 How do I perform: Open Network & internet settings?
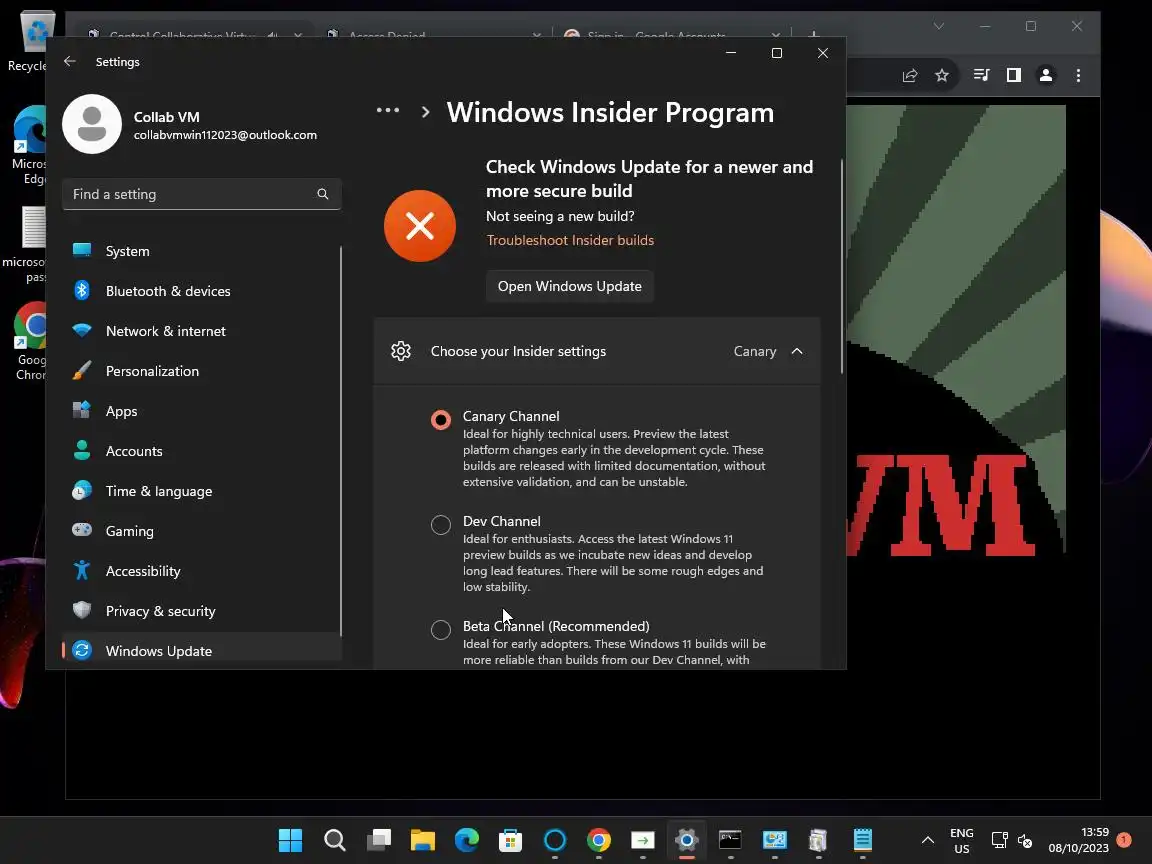coord(201,331)
